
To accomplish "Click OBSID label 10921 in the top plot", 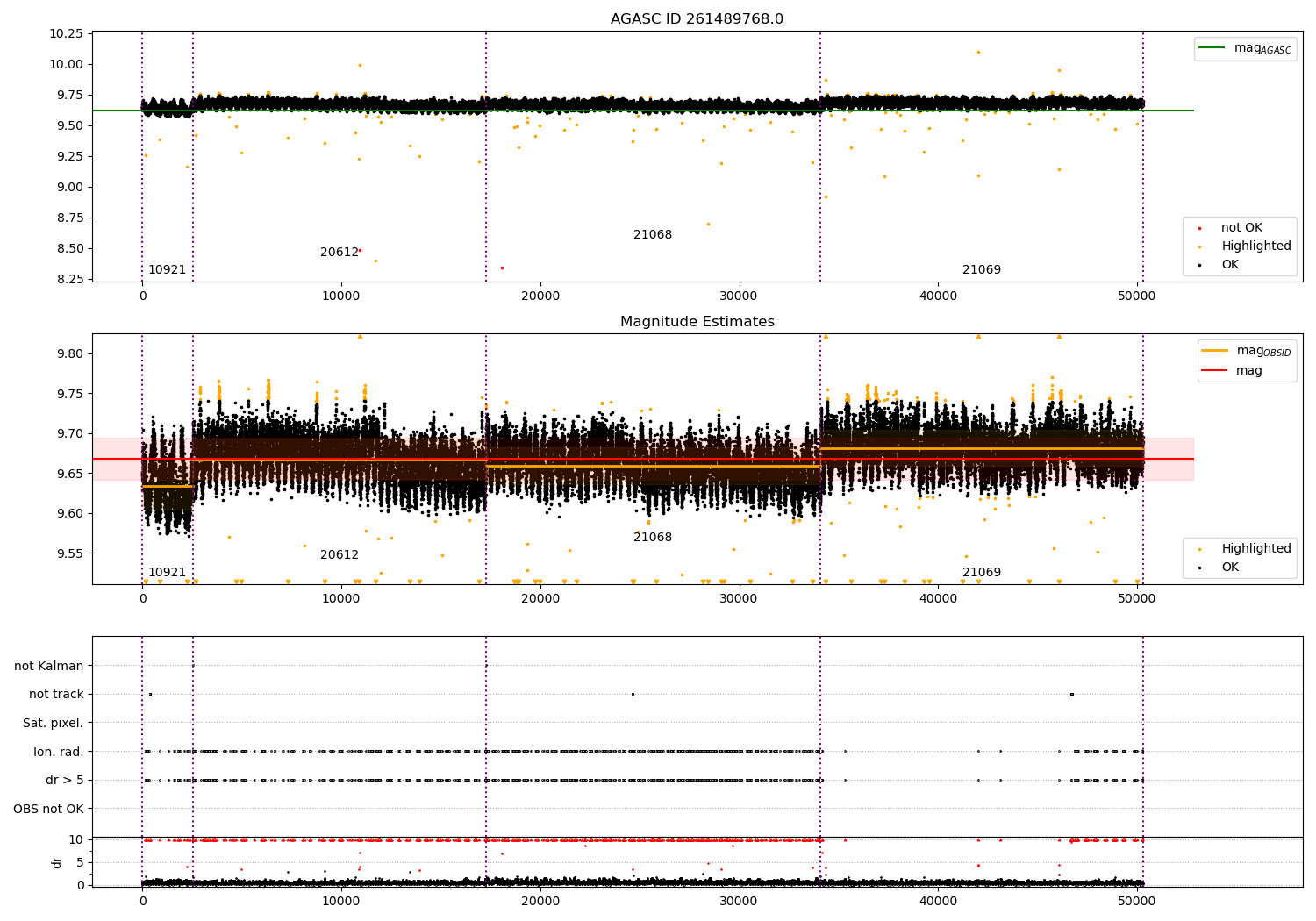I will [x=167, y=270].
